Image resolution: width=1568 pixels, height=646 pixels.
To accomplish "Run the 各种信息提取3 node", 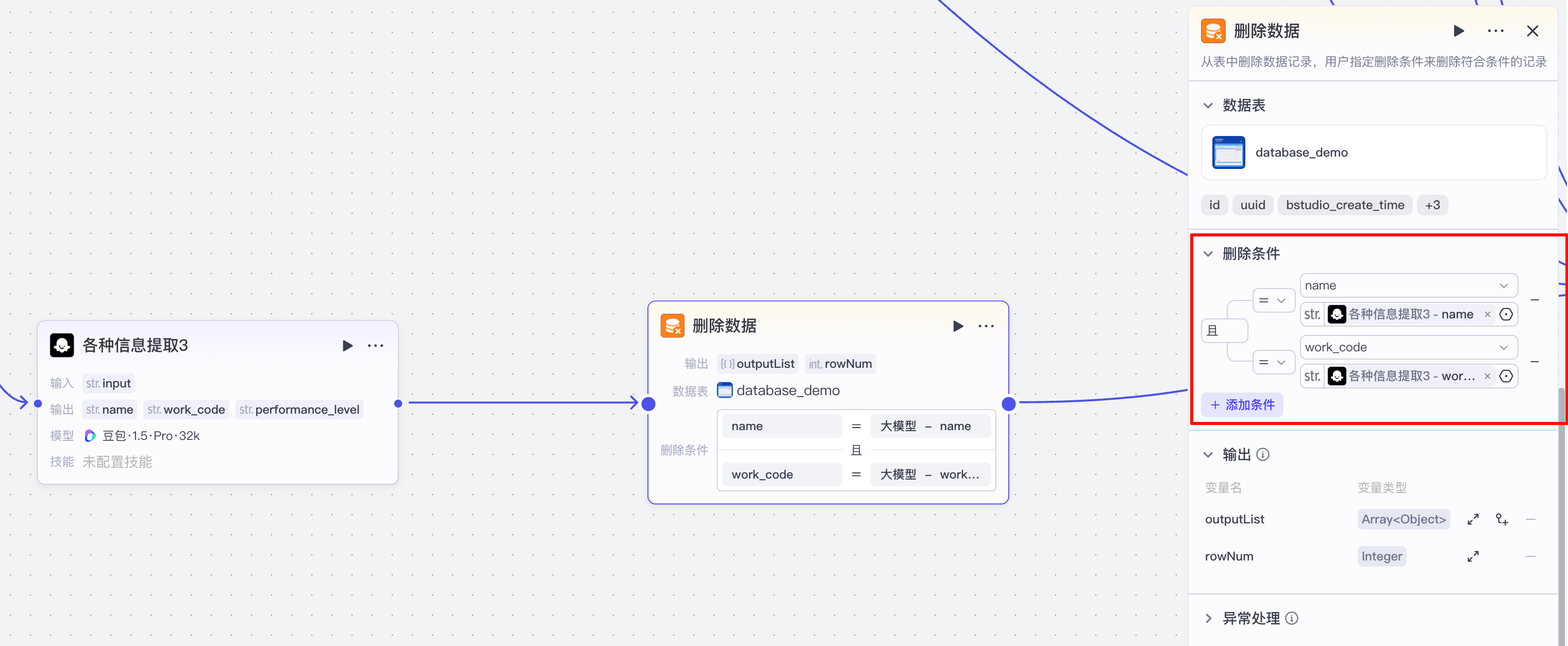I will click(347, 346).
